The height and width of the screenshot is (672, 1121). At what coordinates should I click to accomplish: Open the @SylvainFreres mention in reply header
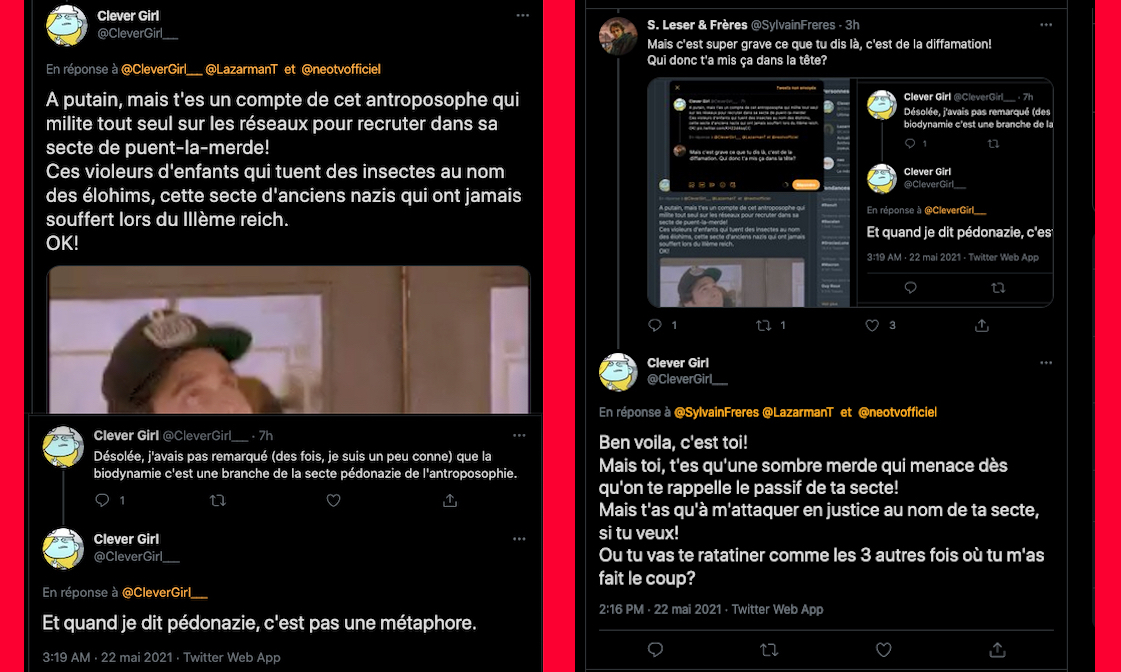716,412
